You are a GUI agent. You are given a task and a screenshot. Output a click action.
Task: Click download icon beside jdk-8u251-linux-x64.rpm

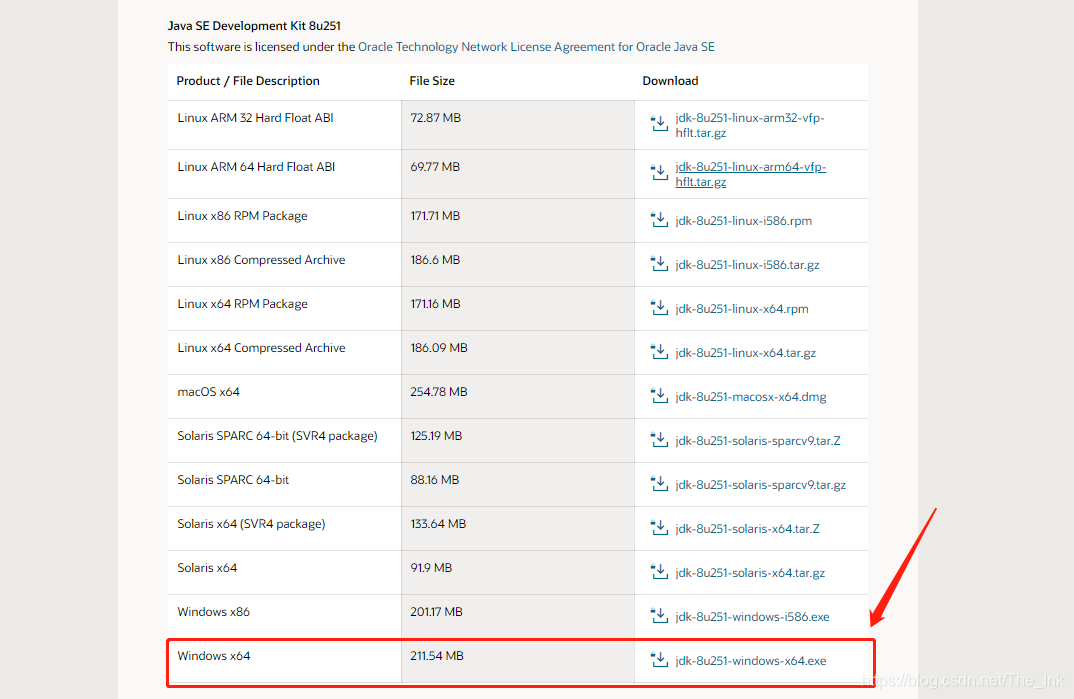(659, 308)
